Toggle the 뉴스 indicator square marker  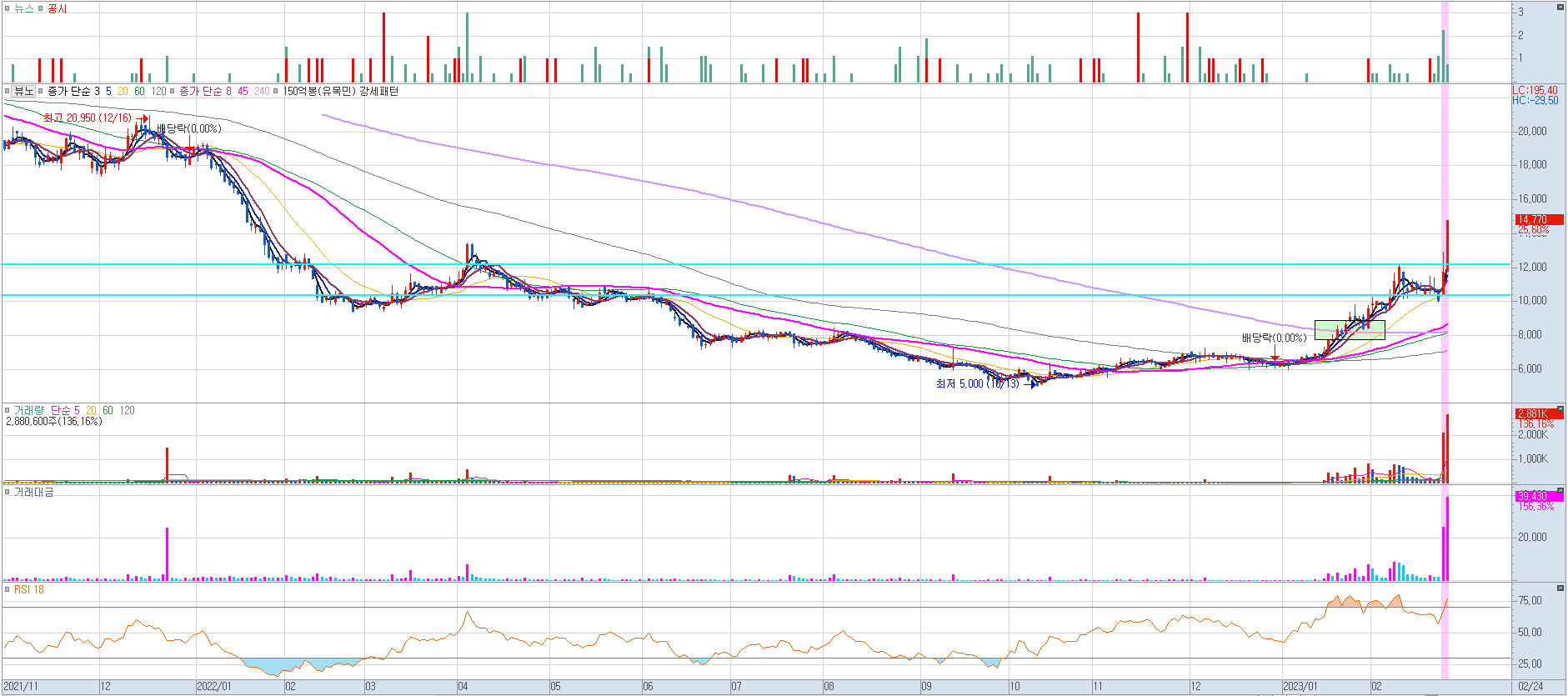point(8,8)
